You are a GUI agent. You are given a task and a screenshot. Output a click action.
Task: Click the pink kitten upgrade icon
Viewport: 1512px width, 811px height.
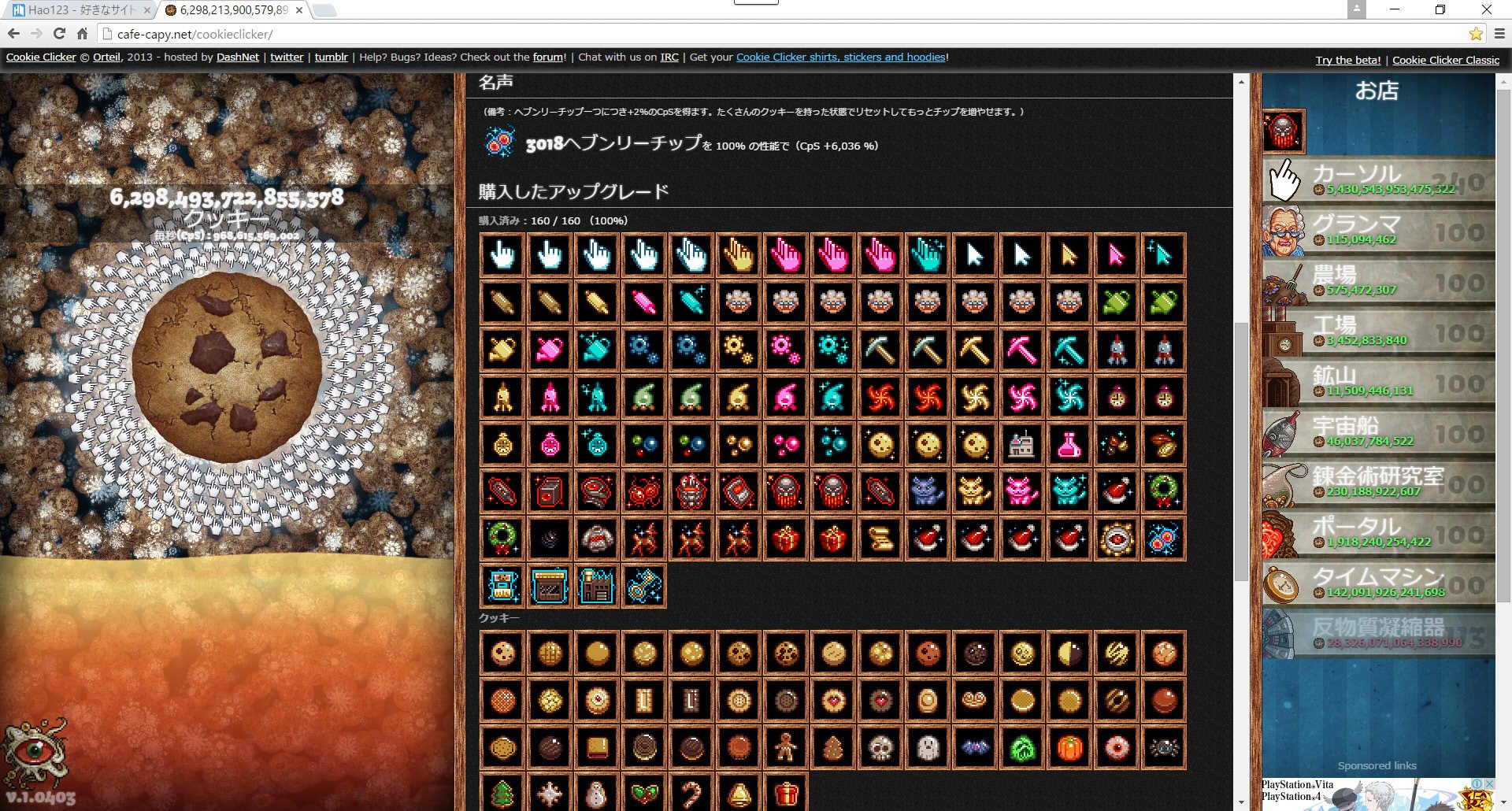pos(1022,491)
